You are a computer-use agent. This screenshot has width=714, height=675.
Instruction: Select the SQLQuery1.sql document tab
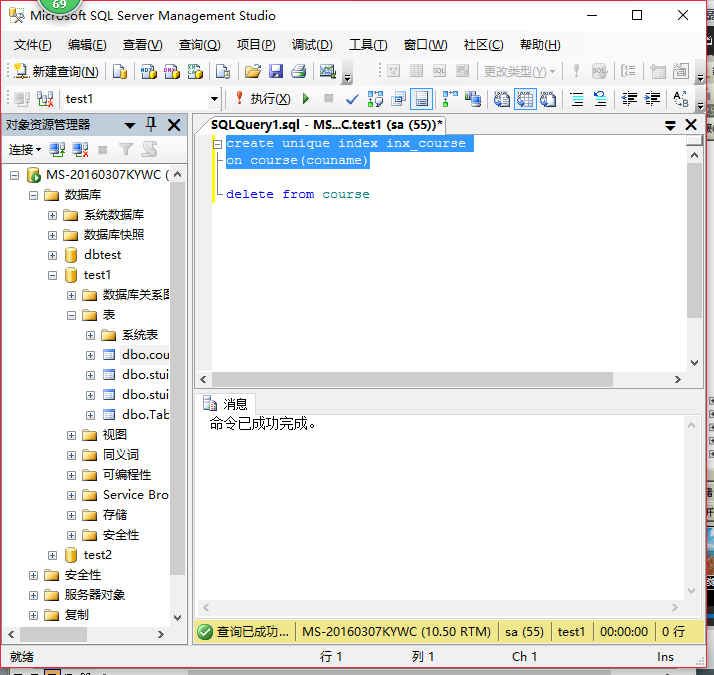pos(326,125)
